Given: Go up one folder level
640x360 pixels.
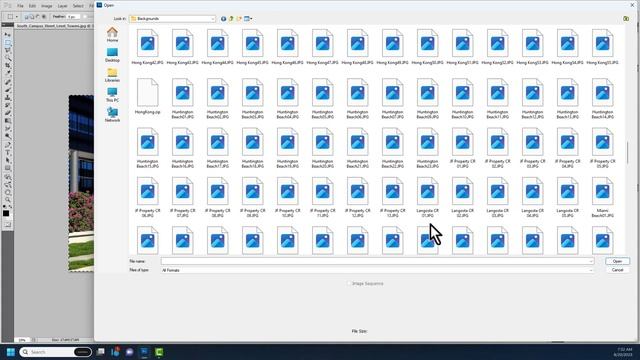Looking at the screenshot, I should click(231, 19).
